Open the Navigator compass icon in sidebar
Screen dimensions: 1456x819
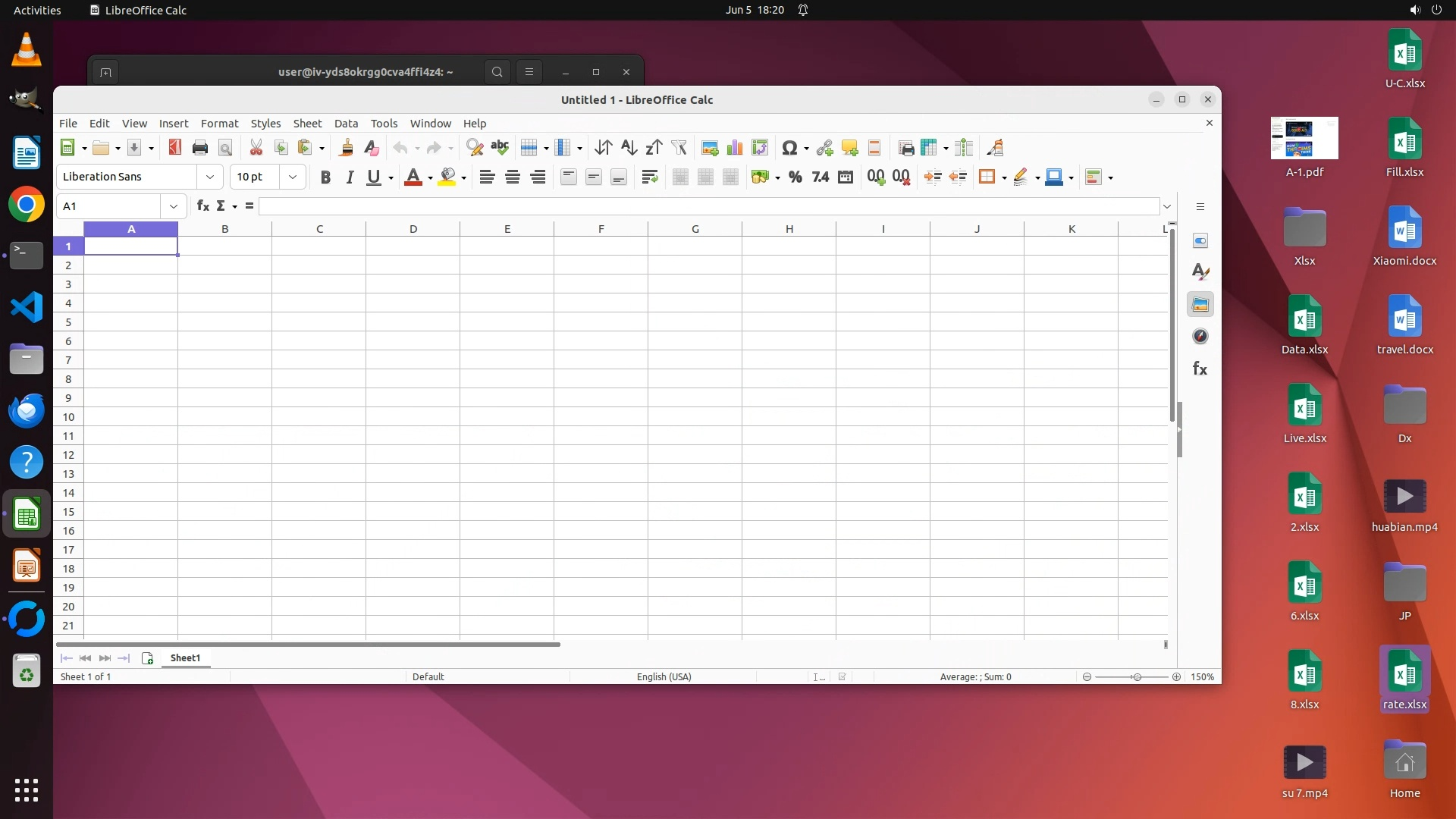tap(1200, 337)
